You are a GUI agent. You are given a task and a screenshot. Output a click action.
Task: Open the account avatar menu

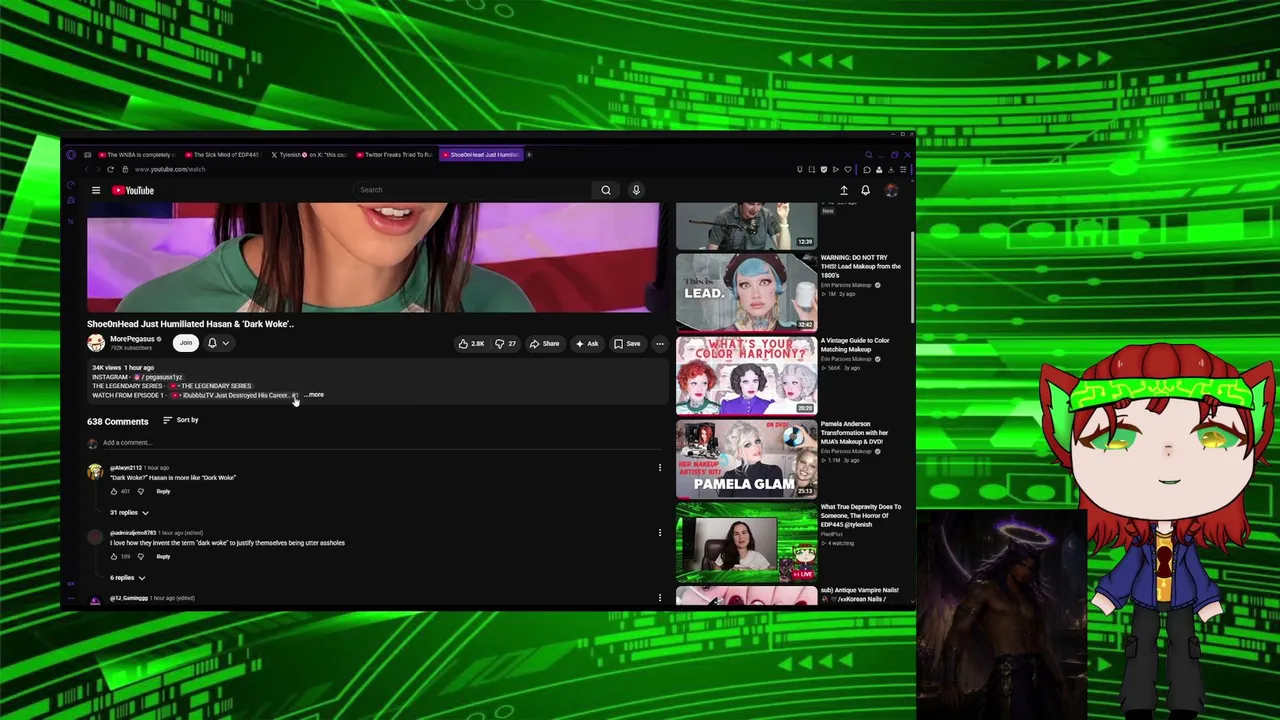pyautogui.click(x=891, y=190)
